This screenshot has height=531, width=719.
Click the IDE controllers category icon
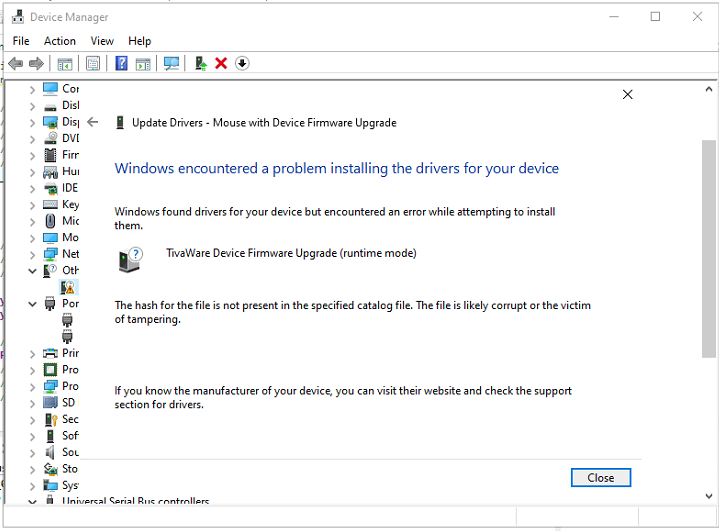click(x=50, y=188)
